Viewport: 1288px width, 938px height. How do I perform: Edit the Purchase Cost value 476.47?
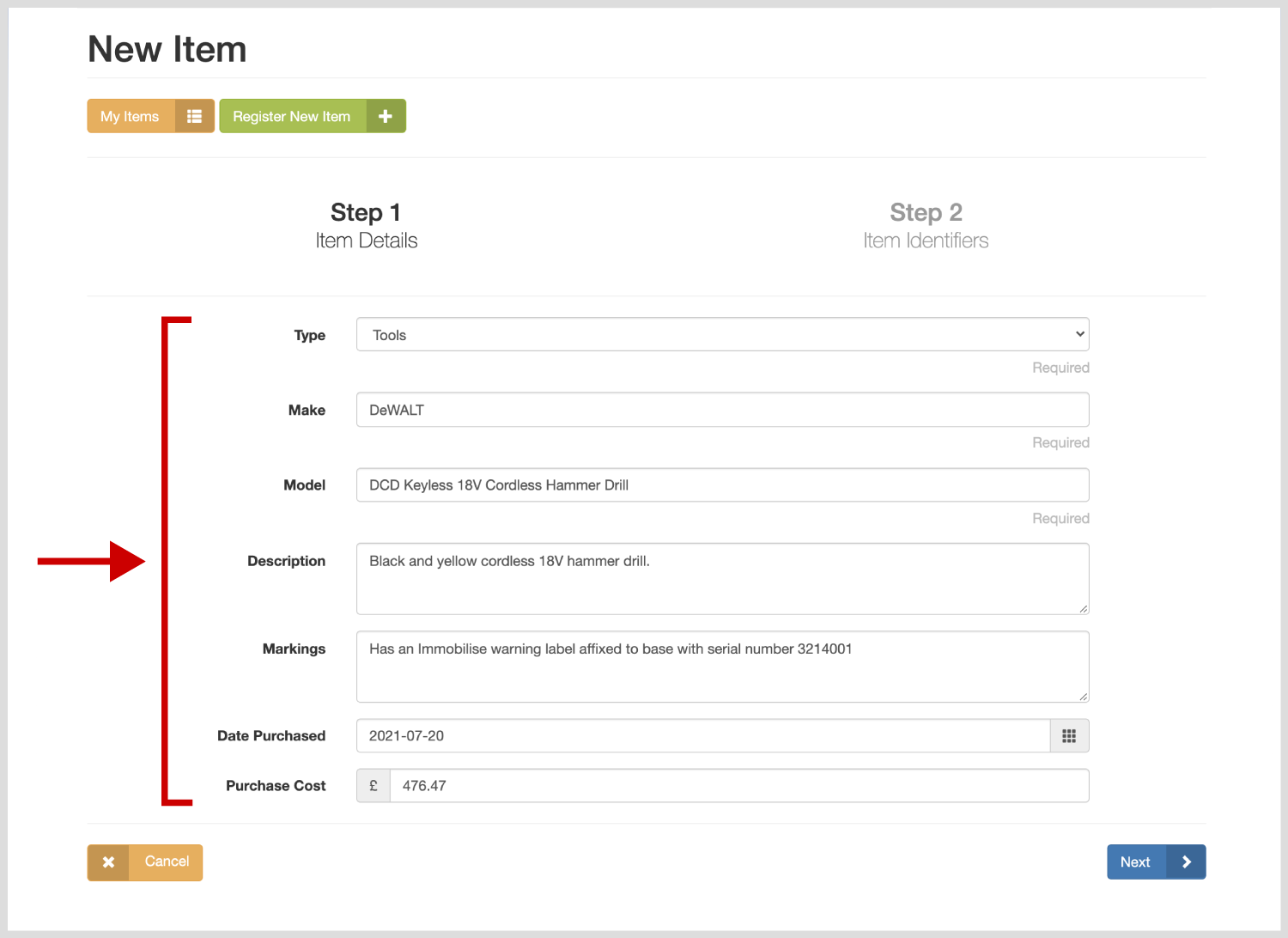click(738, 786)
